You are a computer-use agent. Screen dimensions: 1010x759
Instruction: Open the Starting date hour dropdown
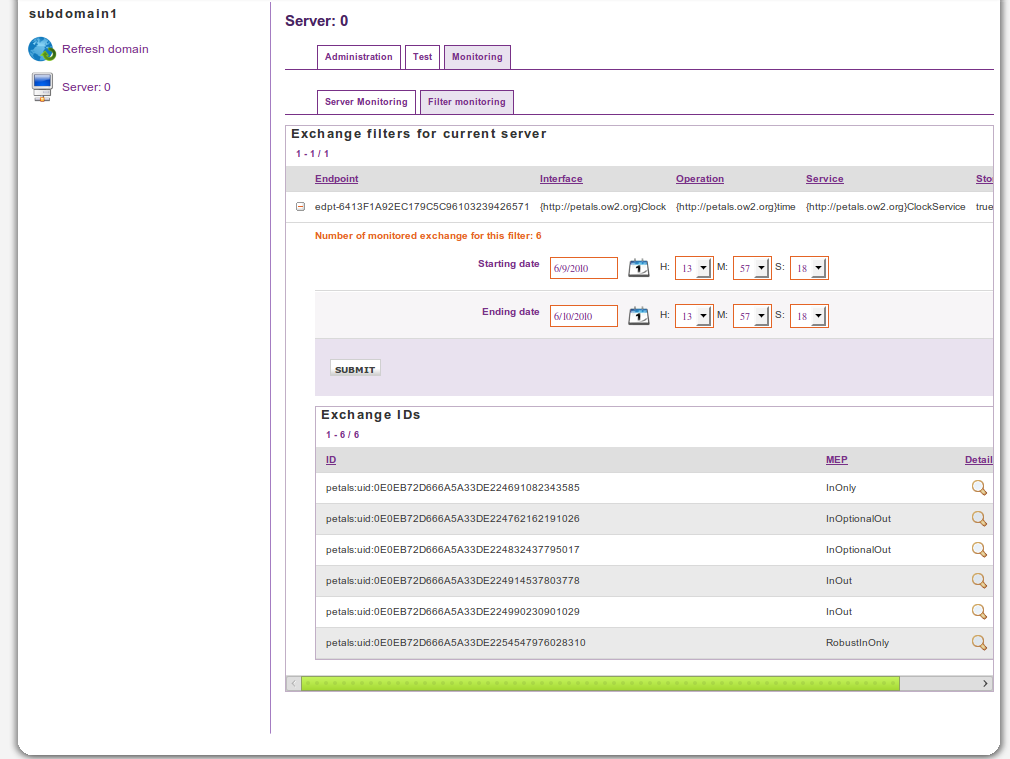(x=703, y=268)
